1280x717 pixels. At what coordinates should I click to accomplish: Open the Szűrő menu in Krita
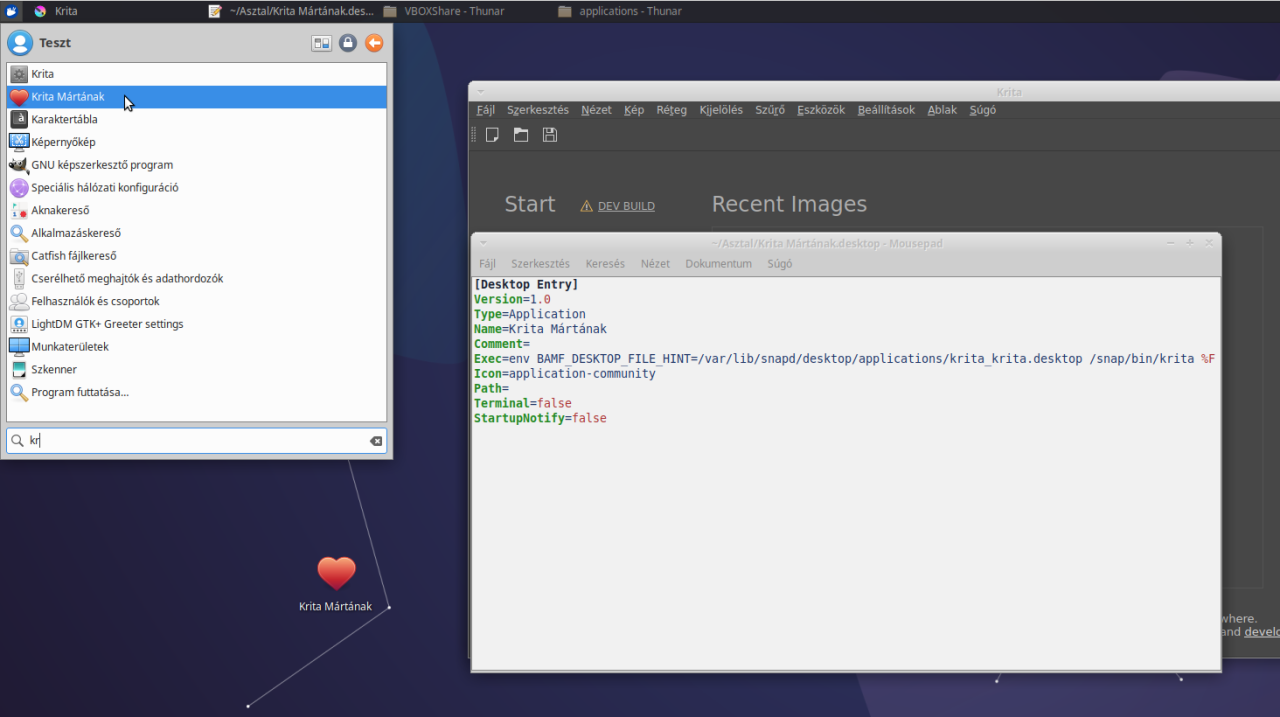770,110
